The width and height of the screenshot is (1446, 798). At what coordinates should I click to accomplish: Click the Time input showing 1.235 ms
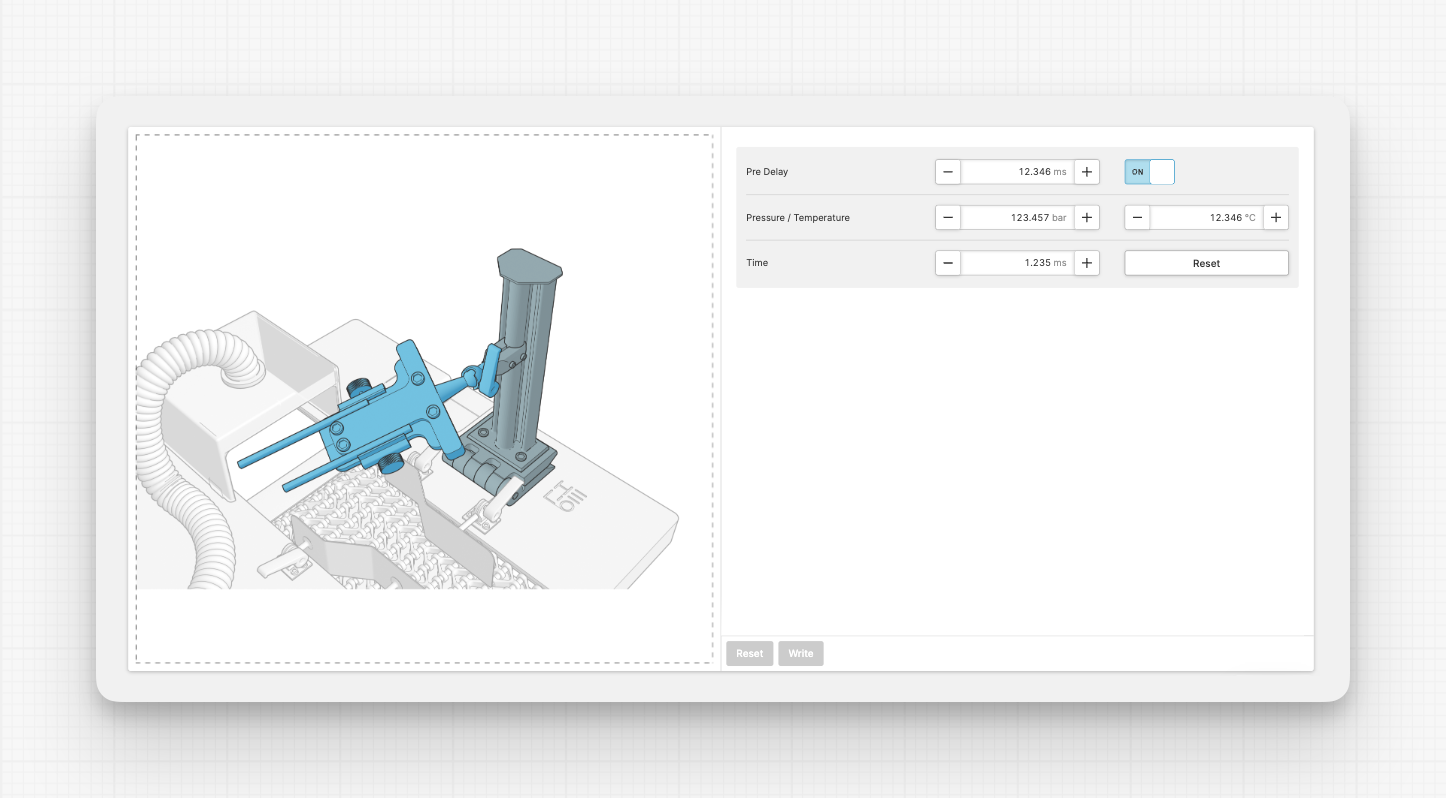tap(1016, 263)
